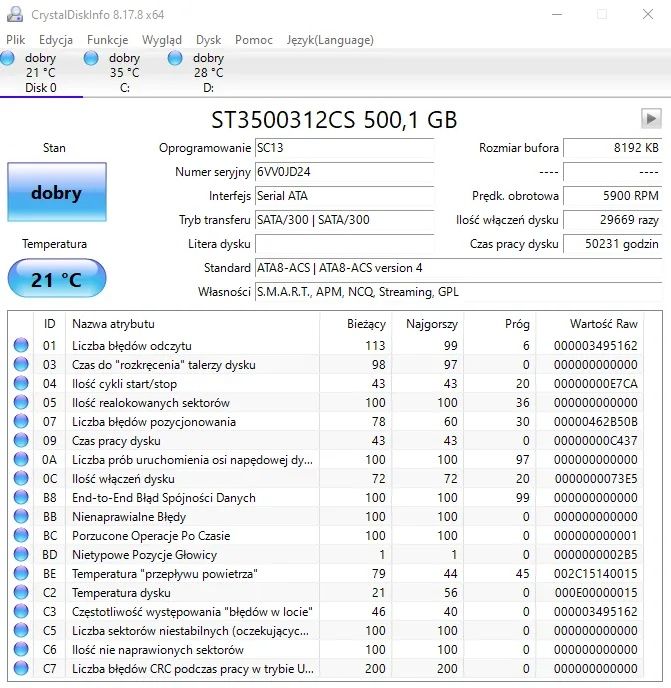Open the Dysk menu
The image size is (671, 688).
click(x=208, y=40)
